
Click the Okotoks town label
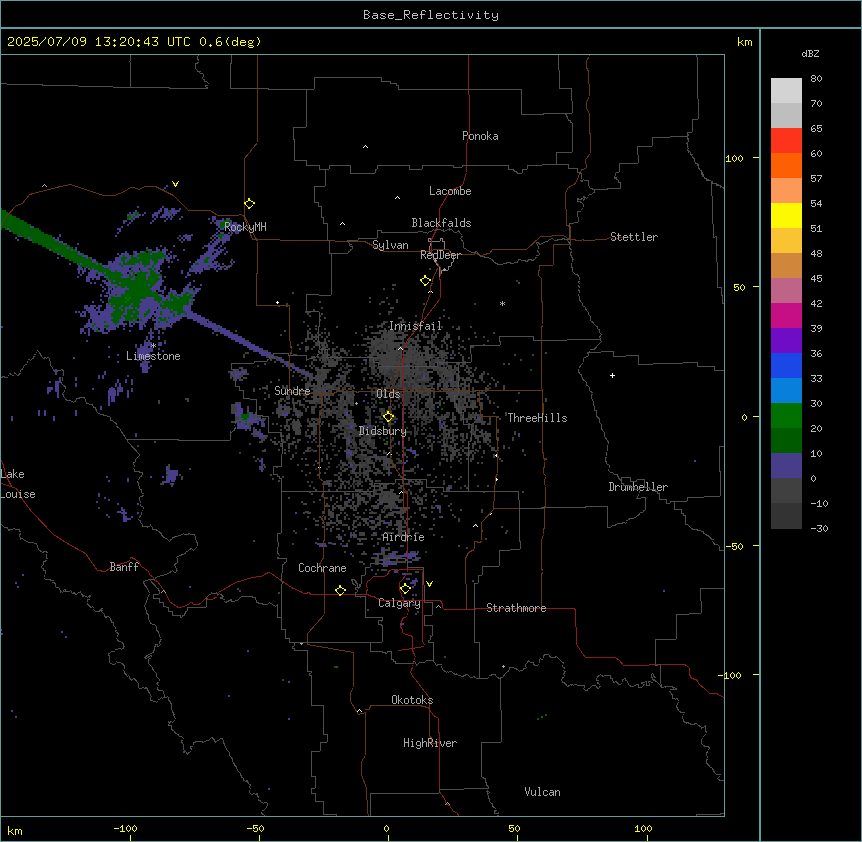pyautogui.click(x=412, y=700)
